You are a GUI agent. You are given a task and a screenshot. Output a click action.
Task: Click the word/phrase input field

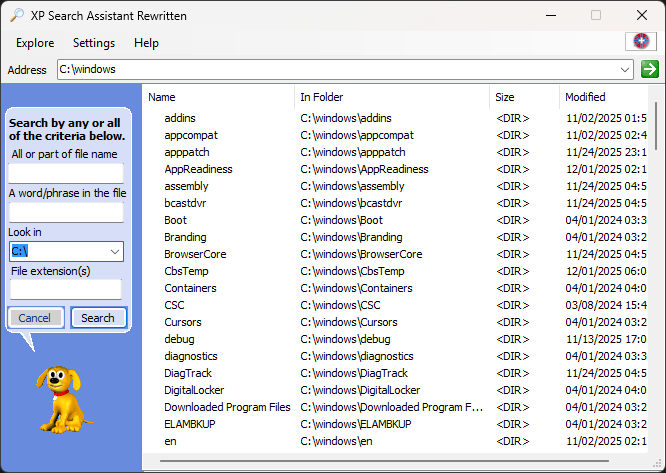[66, 212]
